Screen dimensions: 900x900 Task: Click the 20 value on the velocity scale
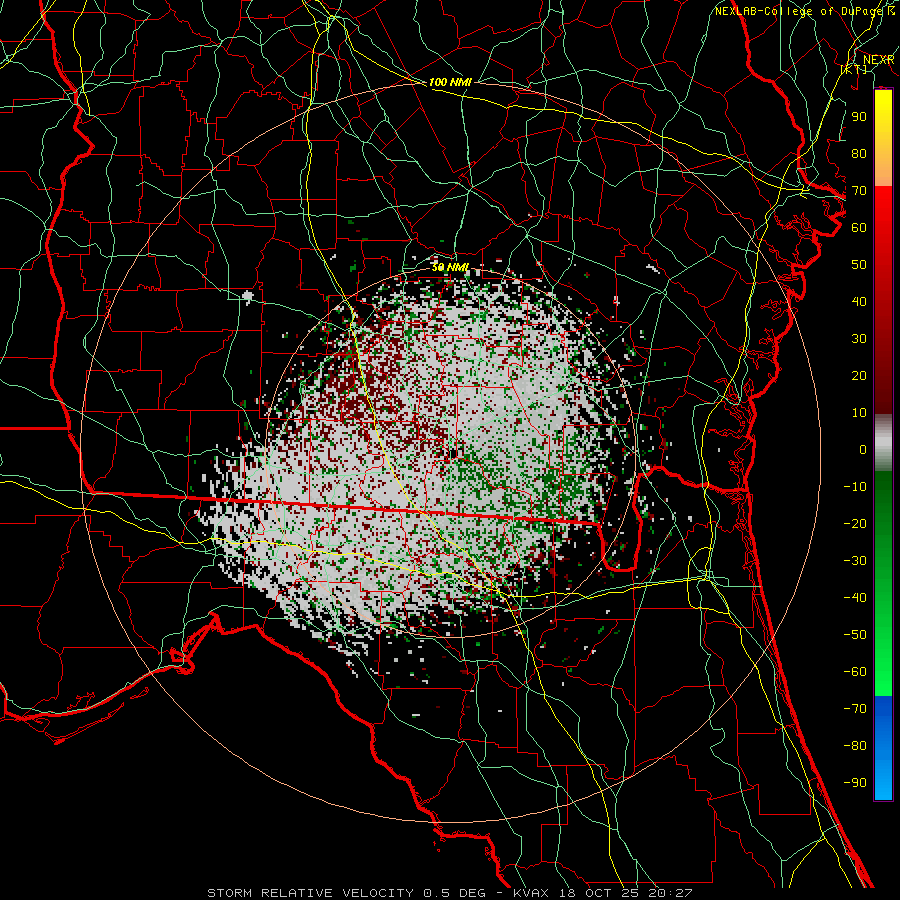point(859,375)
